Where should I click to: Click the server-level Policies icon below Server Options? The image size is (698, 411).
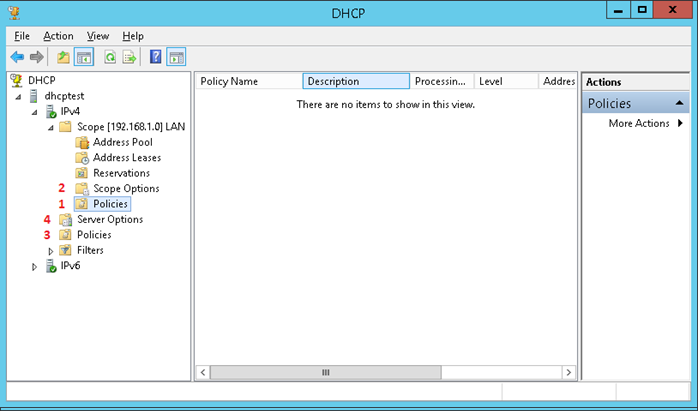65,235
